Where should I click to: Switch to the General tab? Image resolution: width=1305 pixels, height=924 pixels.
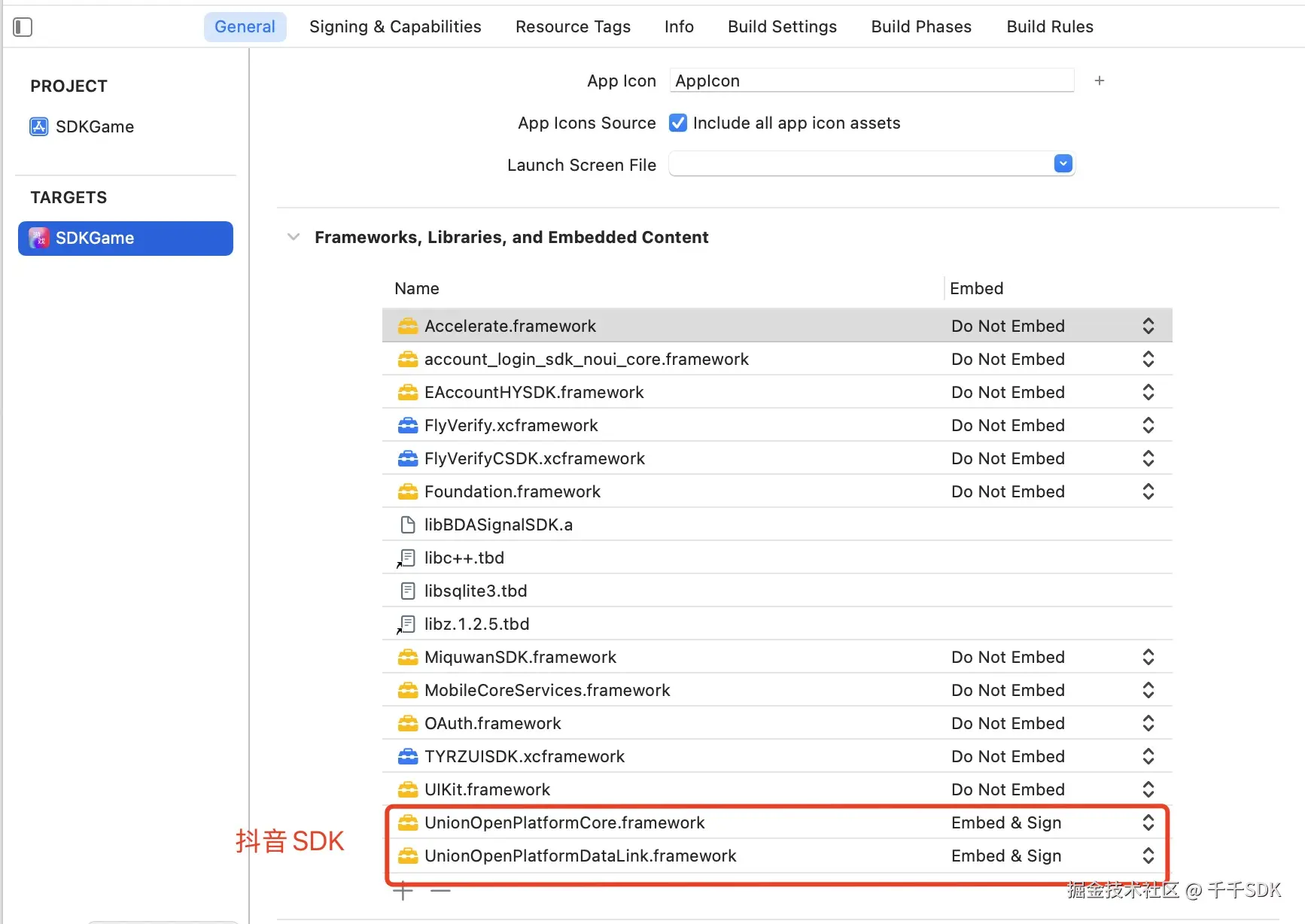pos(245,27)
